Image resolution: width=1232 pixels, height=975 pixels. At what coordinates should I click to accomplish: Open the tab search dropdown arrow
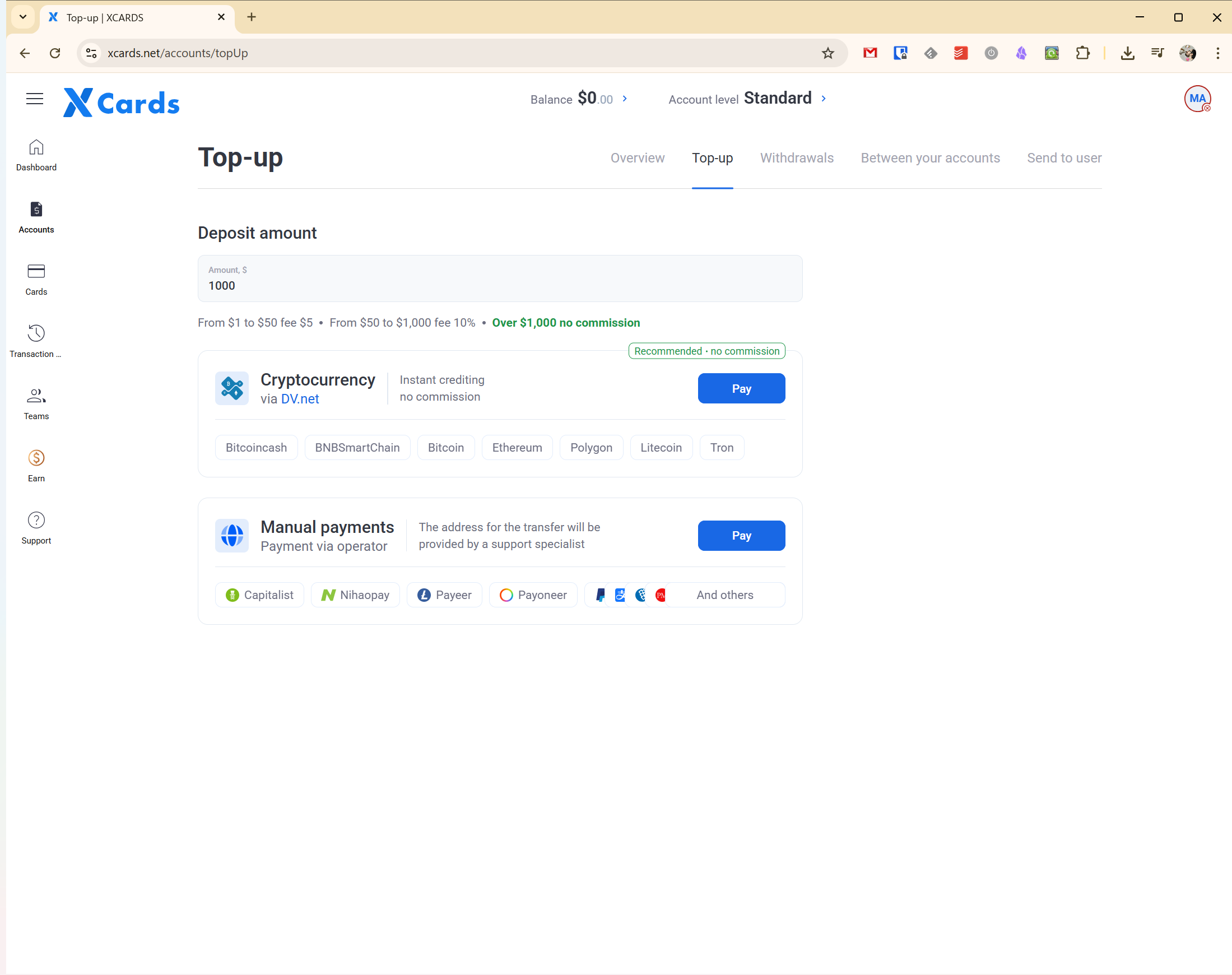pos(23,17)
